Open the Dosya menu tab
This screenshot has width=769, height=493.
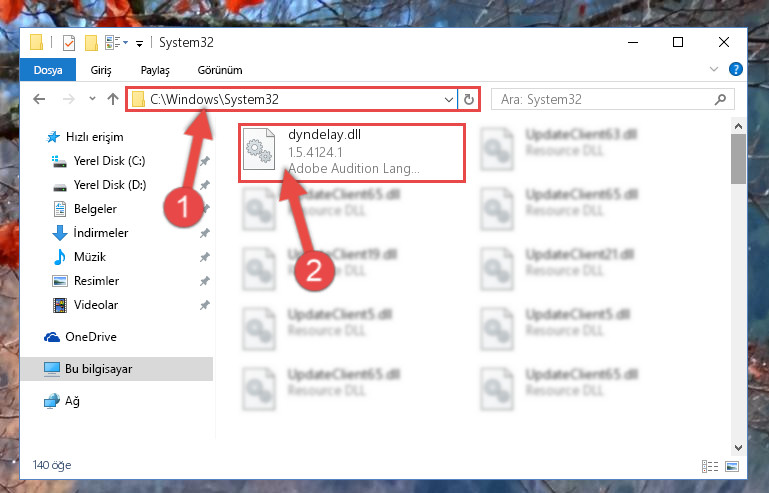(x=48, y=70)
